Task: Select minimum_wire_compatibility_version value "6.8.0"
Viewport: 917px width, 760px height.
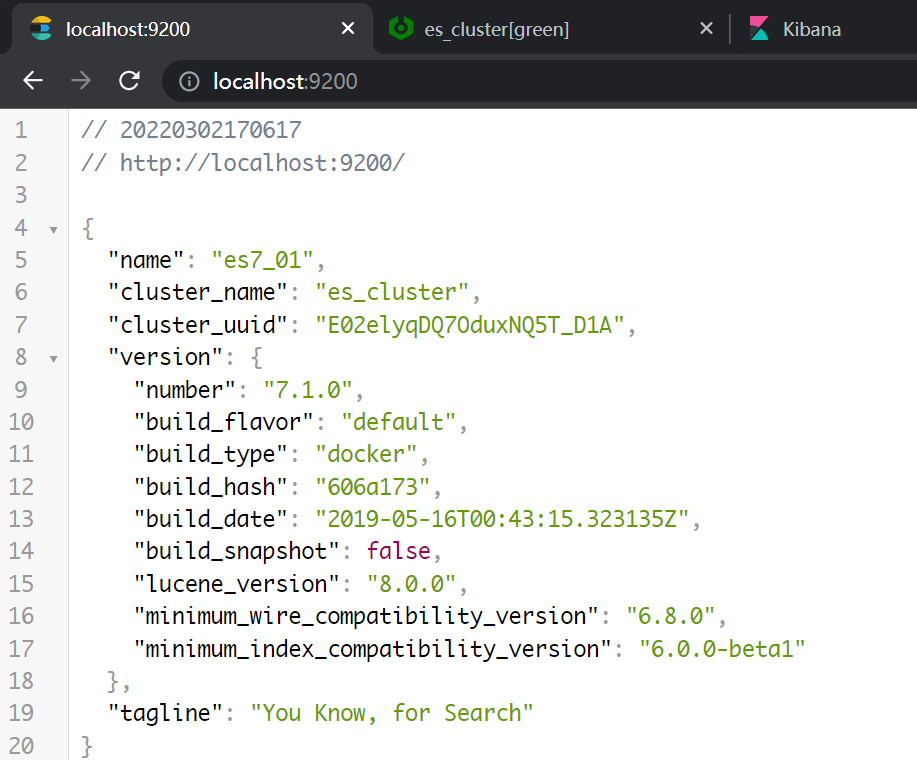Action: pyautogui.click(x=670, y=616)
